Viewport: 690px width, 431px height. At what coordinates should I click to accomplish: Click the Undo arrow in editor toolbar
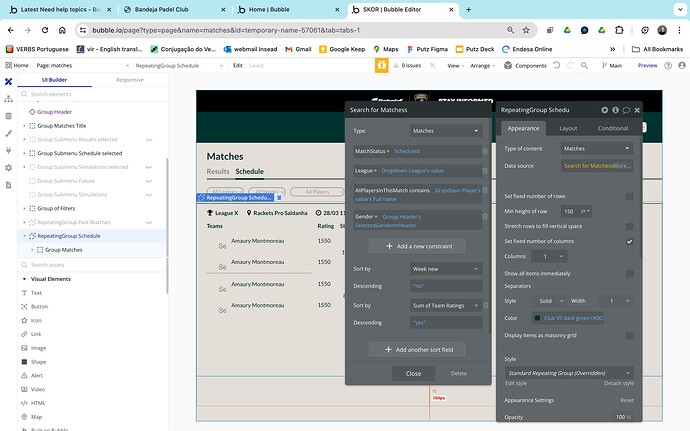point(557,65)
